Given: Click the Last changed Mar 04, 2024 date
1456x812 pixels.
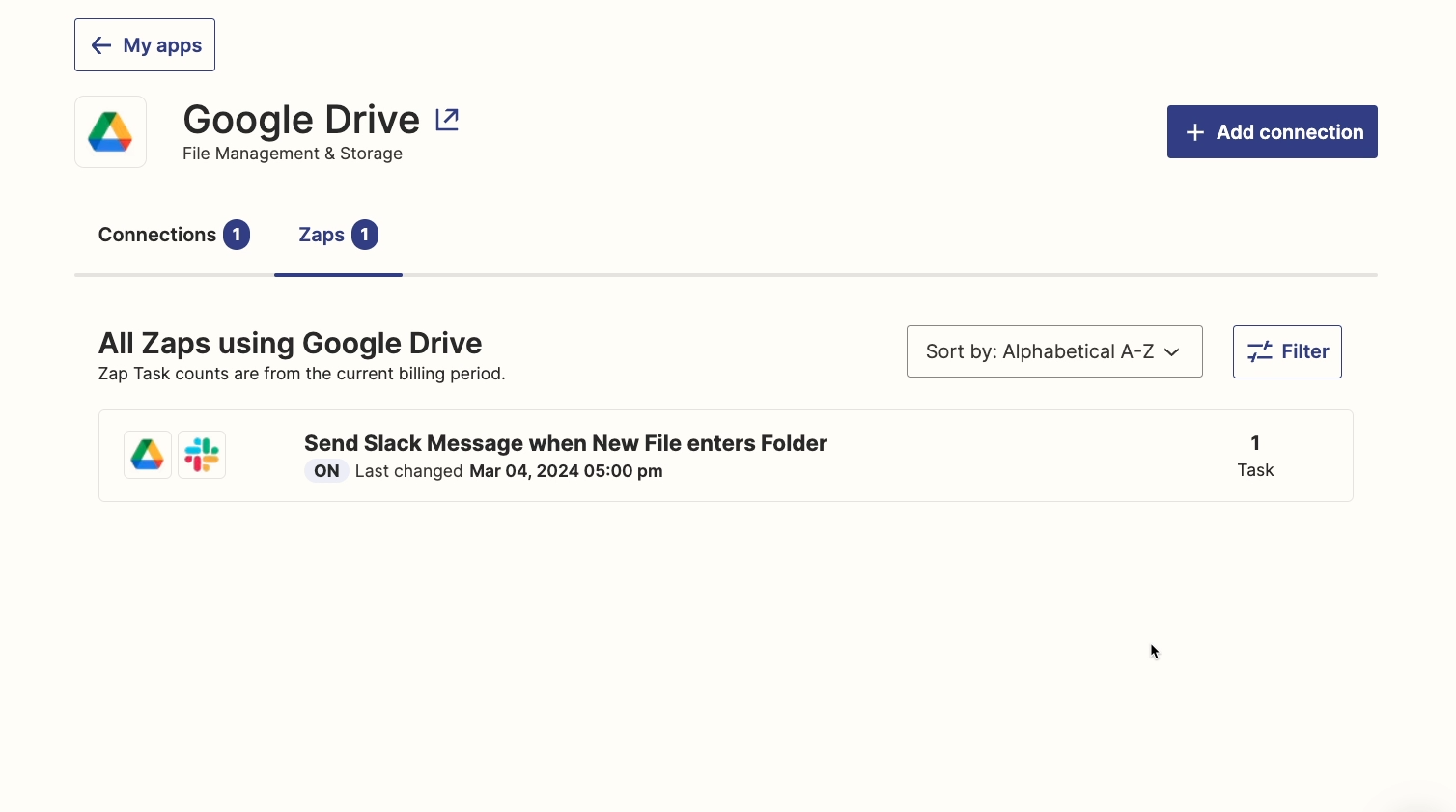Looking at the screenshot, I should [509, 471].
